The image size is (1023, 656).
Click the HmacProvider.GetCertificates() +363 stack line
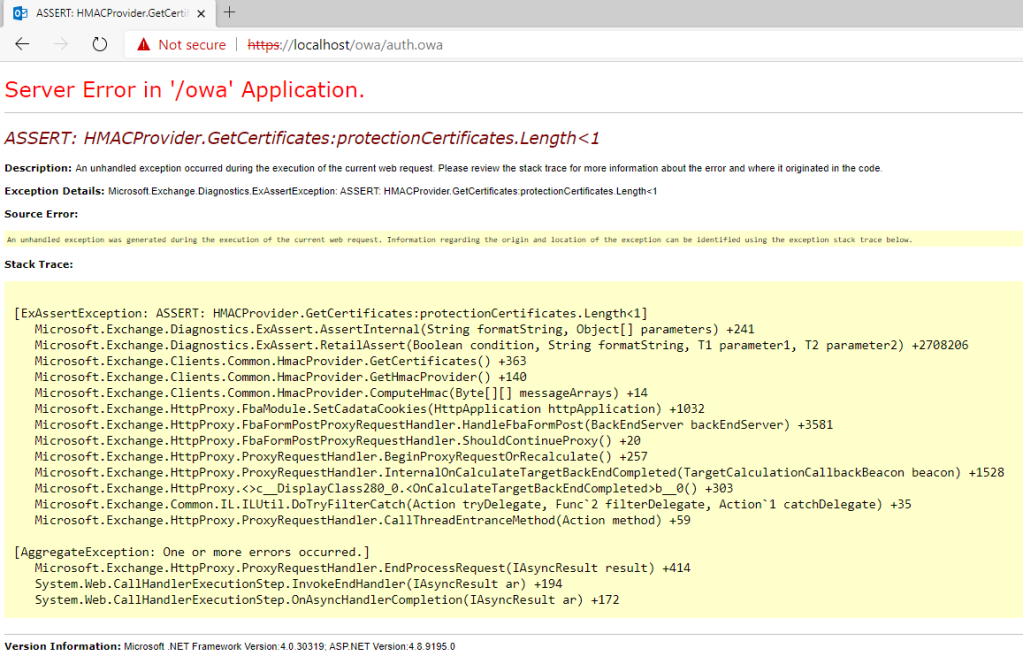280,361
